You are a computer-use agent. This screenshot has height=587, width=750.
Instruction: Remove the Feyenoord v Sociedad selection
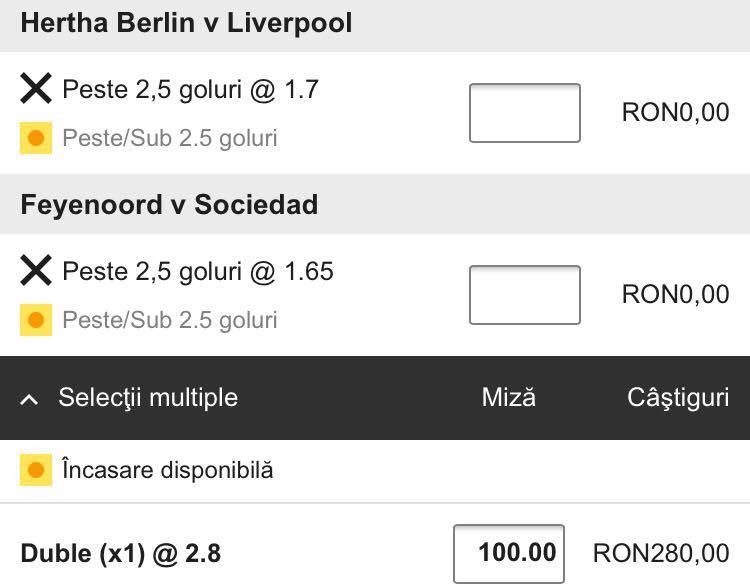point(36,270)
